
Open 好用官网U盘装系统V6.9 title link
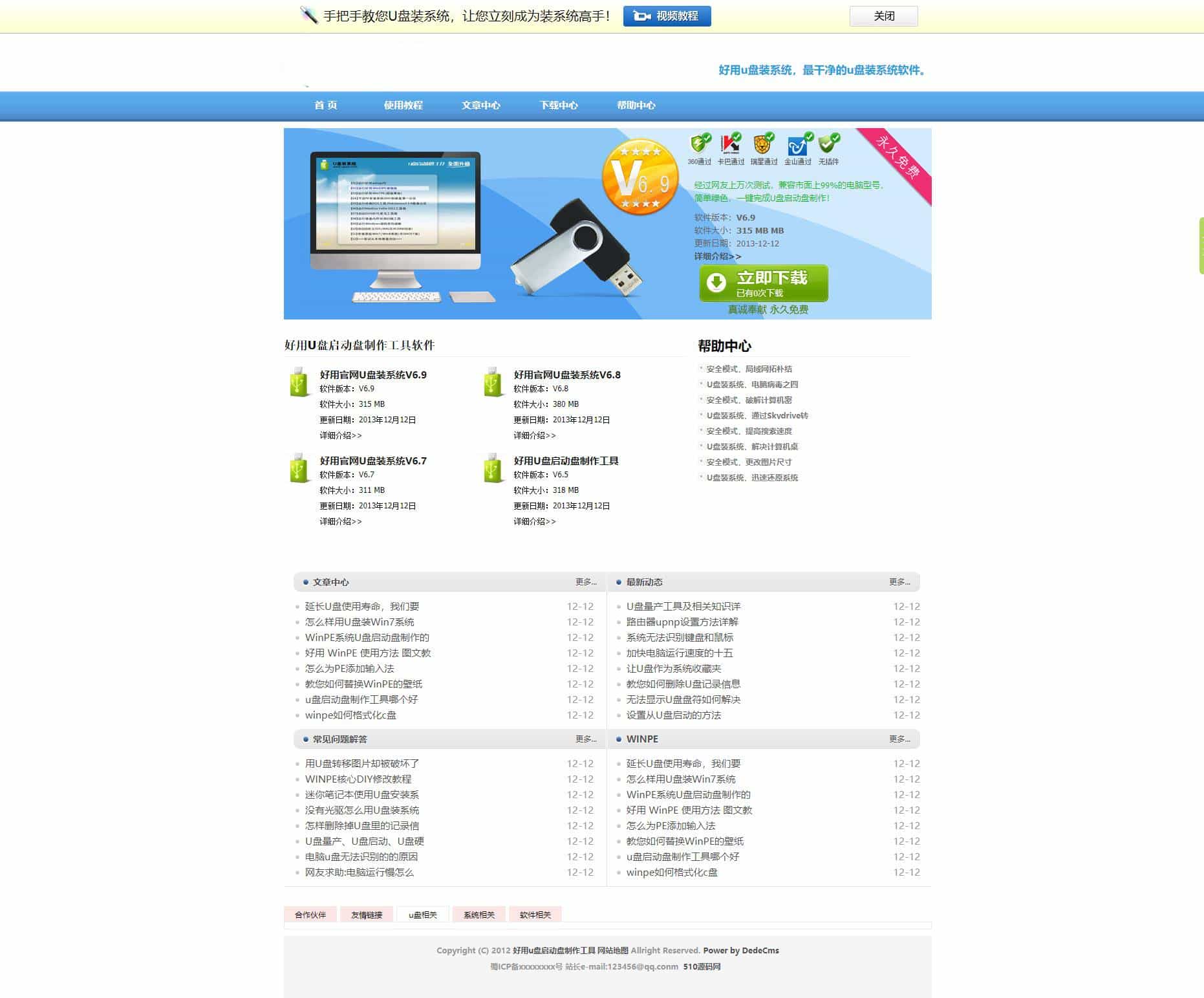pyautogui.click(x=373, y=374)
